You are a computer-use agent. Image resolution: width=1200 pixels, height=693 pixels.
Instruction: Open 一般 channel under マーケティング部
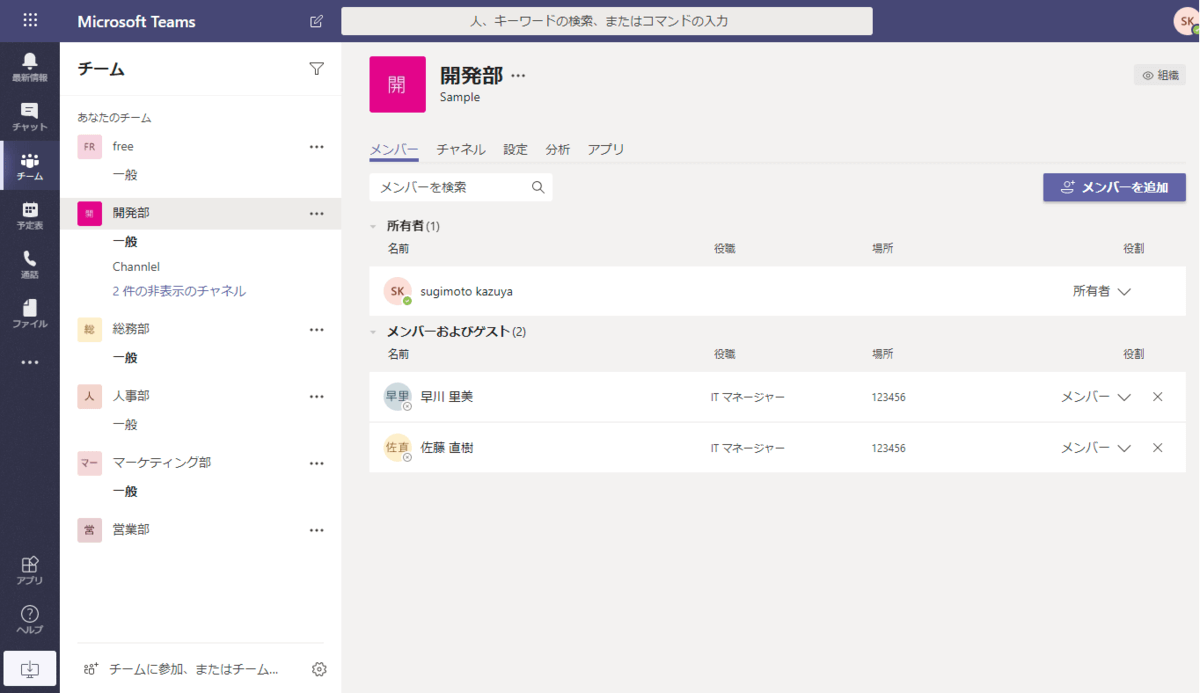click(x=125, y=492)
